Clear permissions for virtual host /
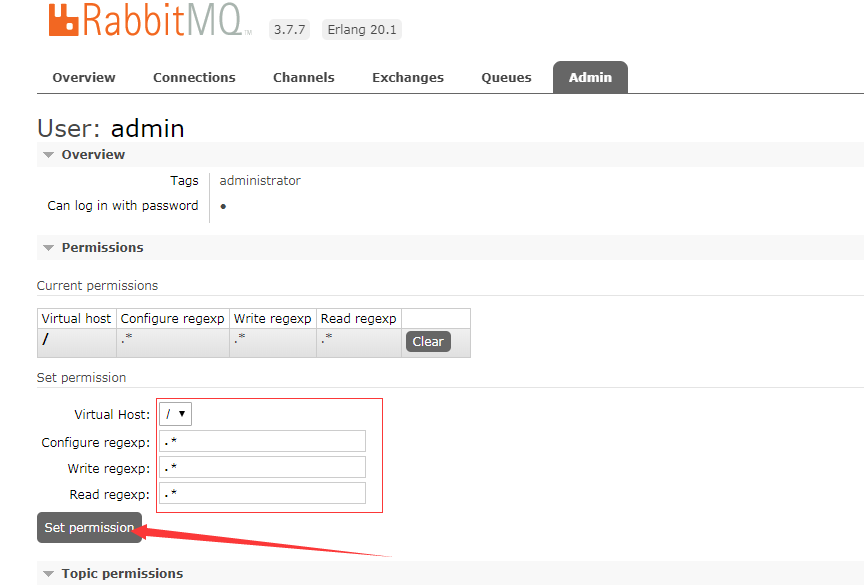Viewport: 864px width, 585px height. [x=428, y=342]
